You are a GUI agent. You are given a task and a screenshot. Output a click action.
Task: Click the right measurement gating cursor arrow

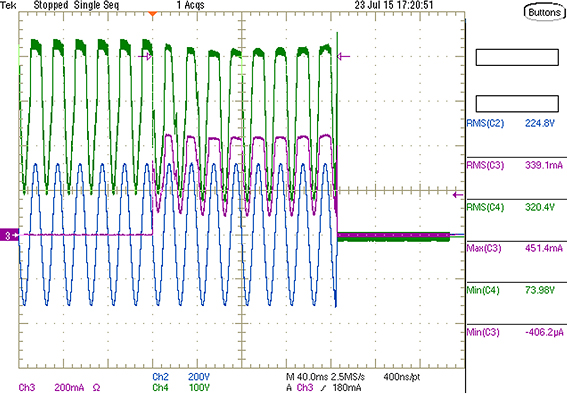[x=344, y=56]
